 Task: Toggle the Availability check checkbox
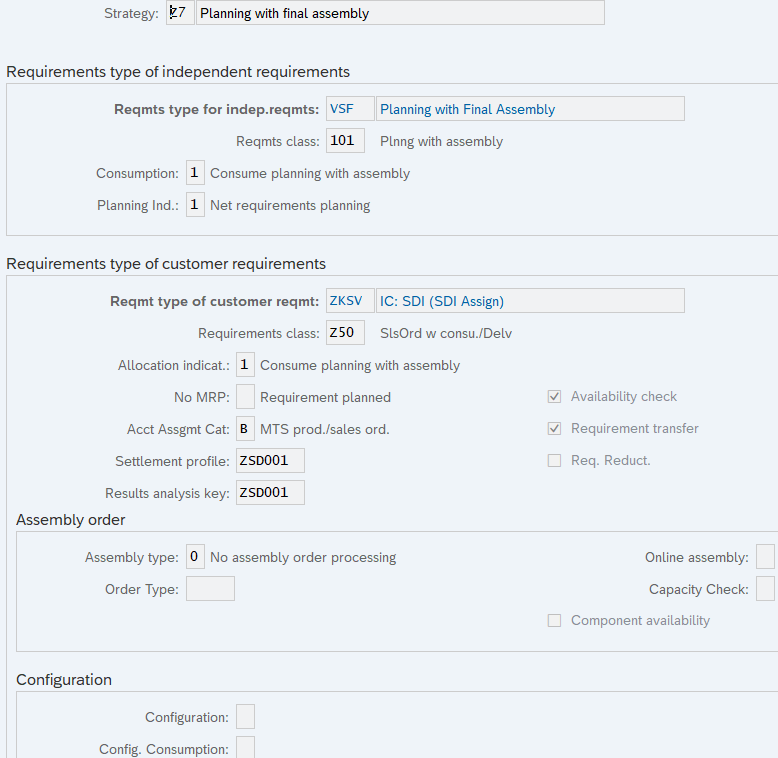554,397
